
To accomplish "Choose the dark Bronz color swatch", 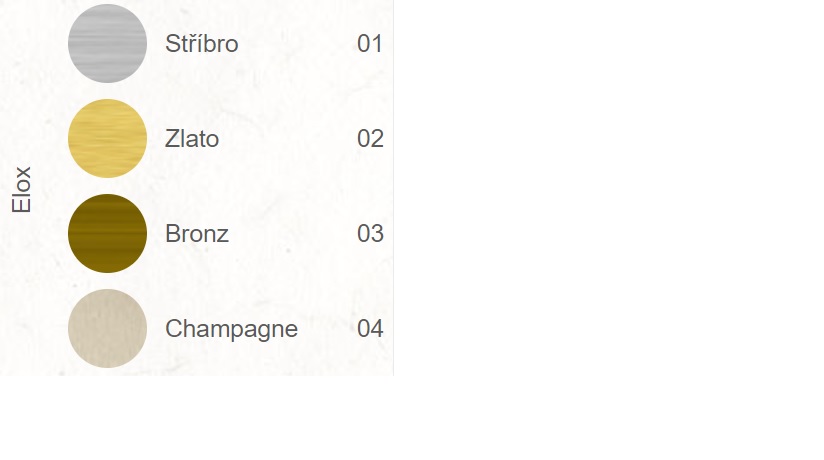I will [107, 233].
